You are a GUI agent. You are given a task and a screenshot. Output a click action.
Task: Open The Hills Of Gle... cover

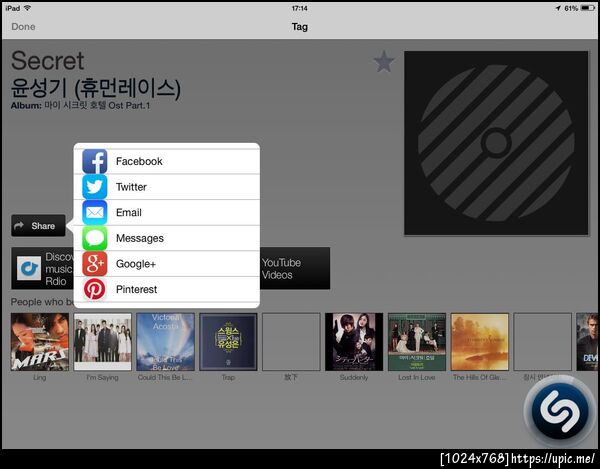(479, 342)
